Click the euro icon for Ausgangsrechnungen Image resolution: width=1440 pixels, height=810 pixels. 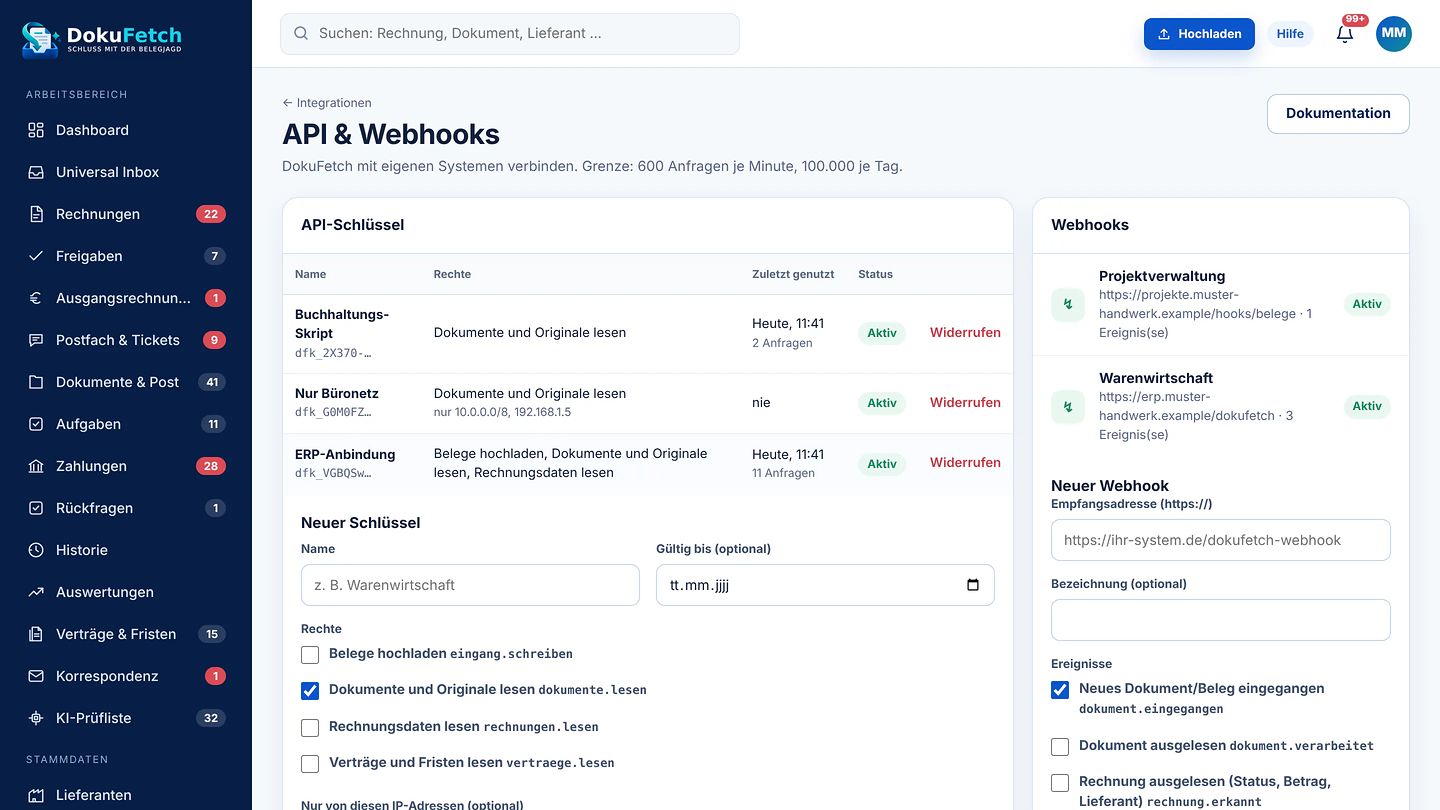pyautogui.click(x=36, y=298)
